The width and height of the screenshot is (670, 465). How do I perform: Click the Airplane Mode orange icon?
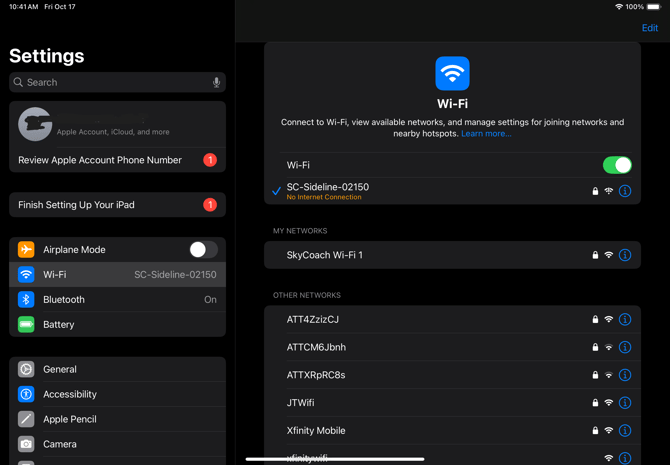click(26, 250)
